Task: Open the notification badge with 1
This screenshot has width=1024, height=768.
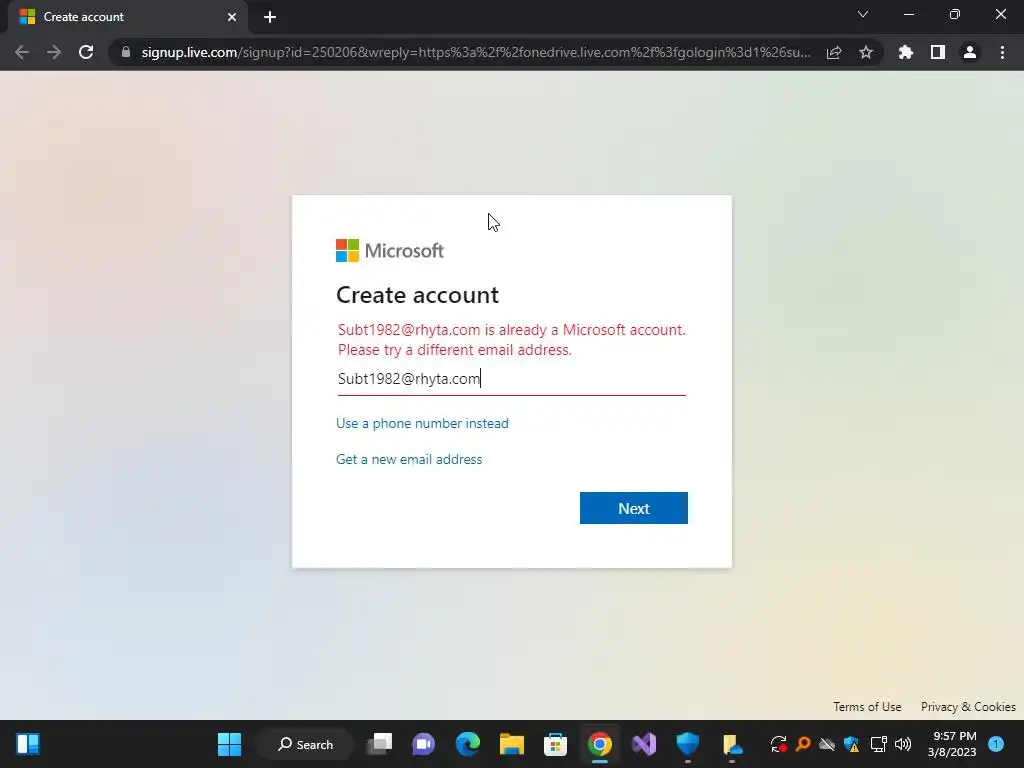Action: point(996,744)
